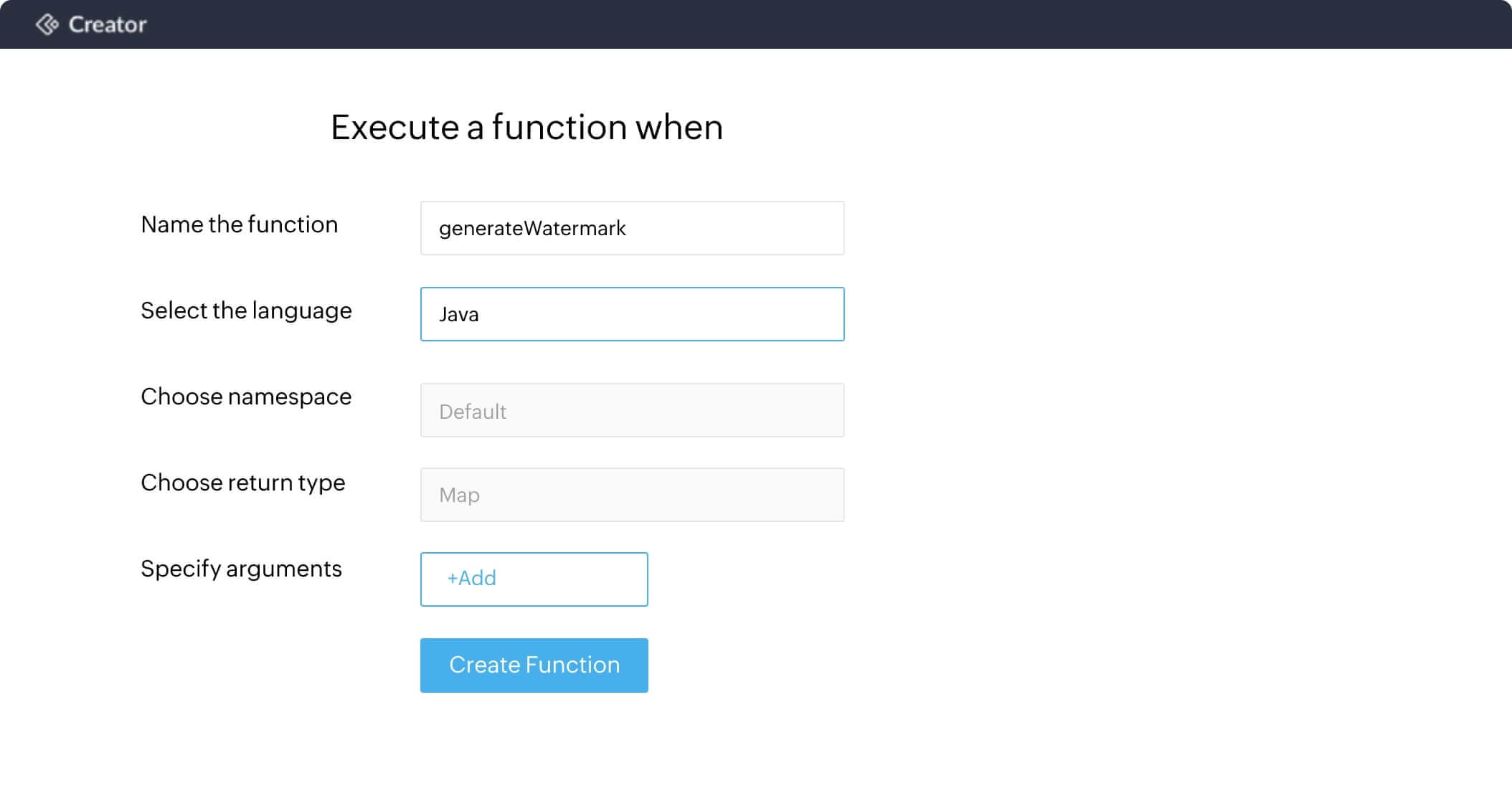Click the Default namespace value
Screen dimensions: 1512x796
pyautogui.click(x=473, y=412)
